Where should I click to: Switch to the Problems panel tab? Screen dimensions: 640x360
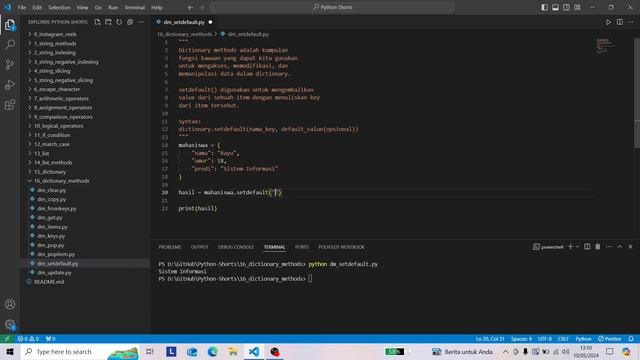pyautogui.click(x=170, y=247)
